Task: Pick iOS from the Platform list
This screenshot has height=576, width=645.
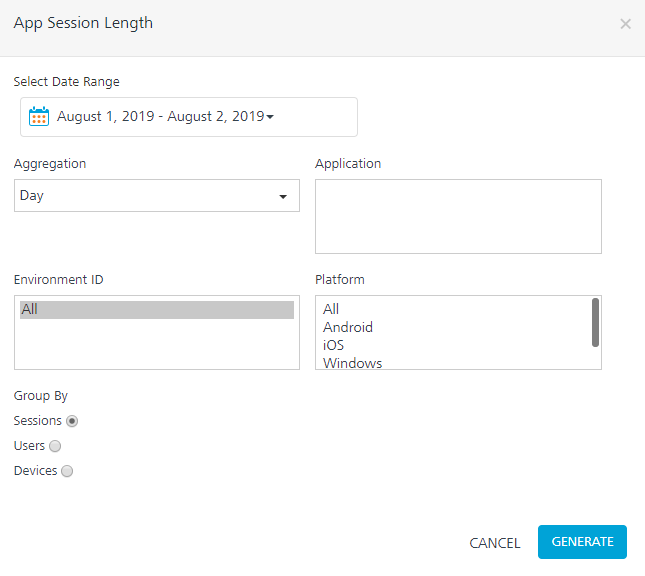Action: tap(333, 345)
